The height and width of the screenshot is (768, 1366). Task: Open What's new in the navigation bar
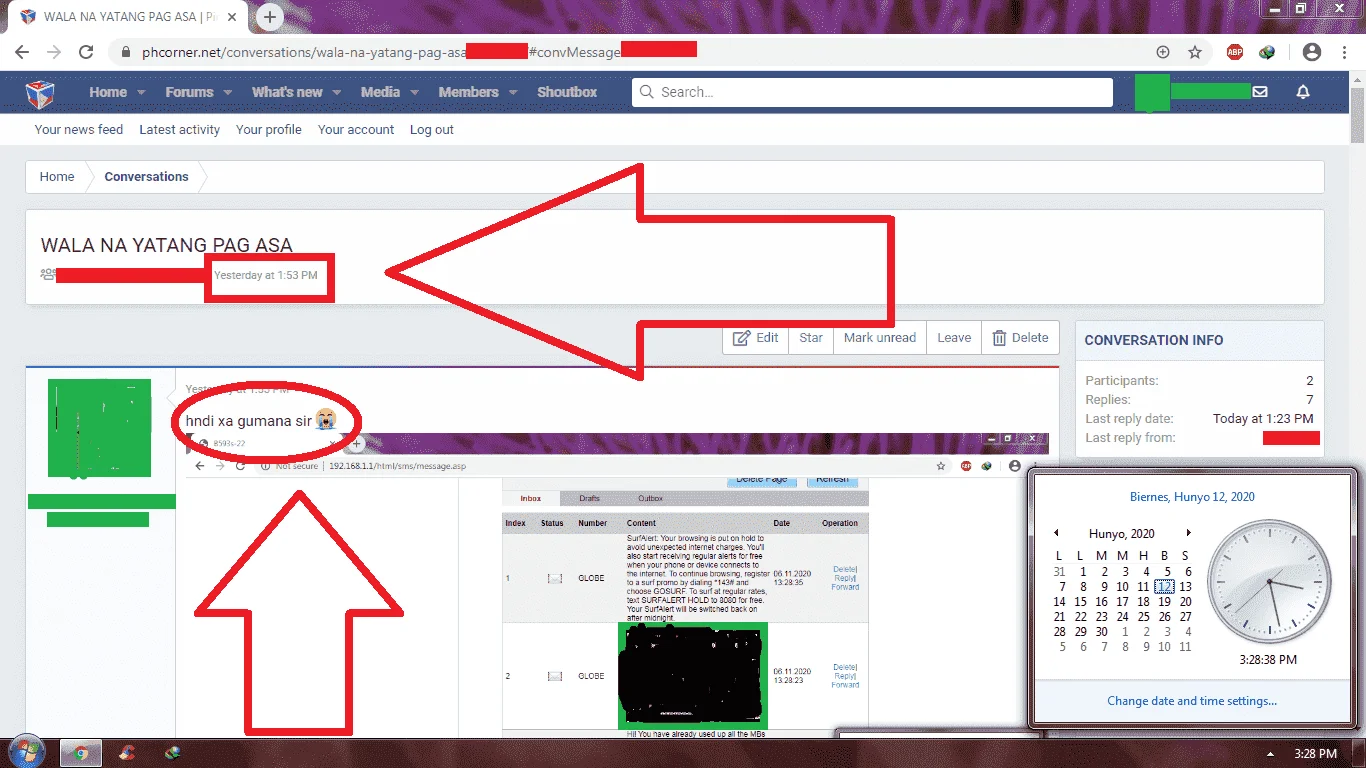287,92
